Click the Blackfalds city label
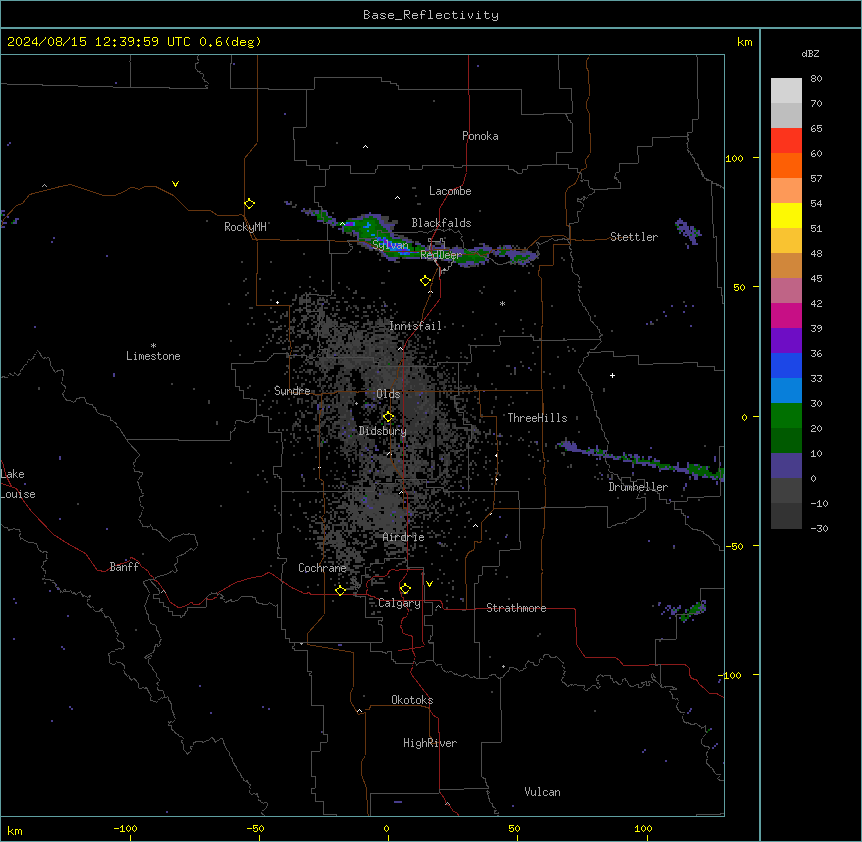The width and height of the screenshot is (862, 842). pyautogui.click(x=441, y=223)
